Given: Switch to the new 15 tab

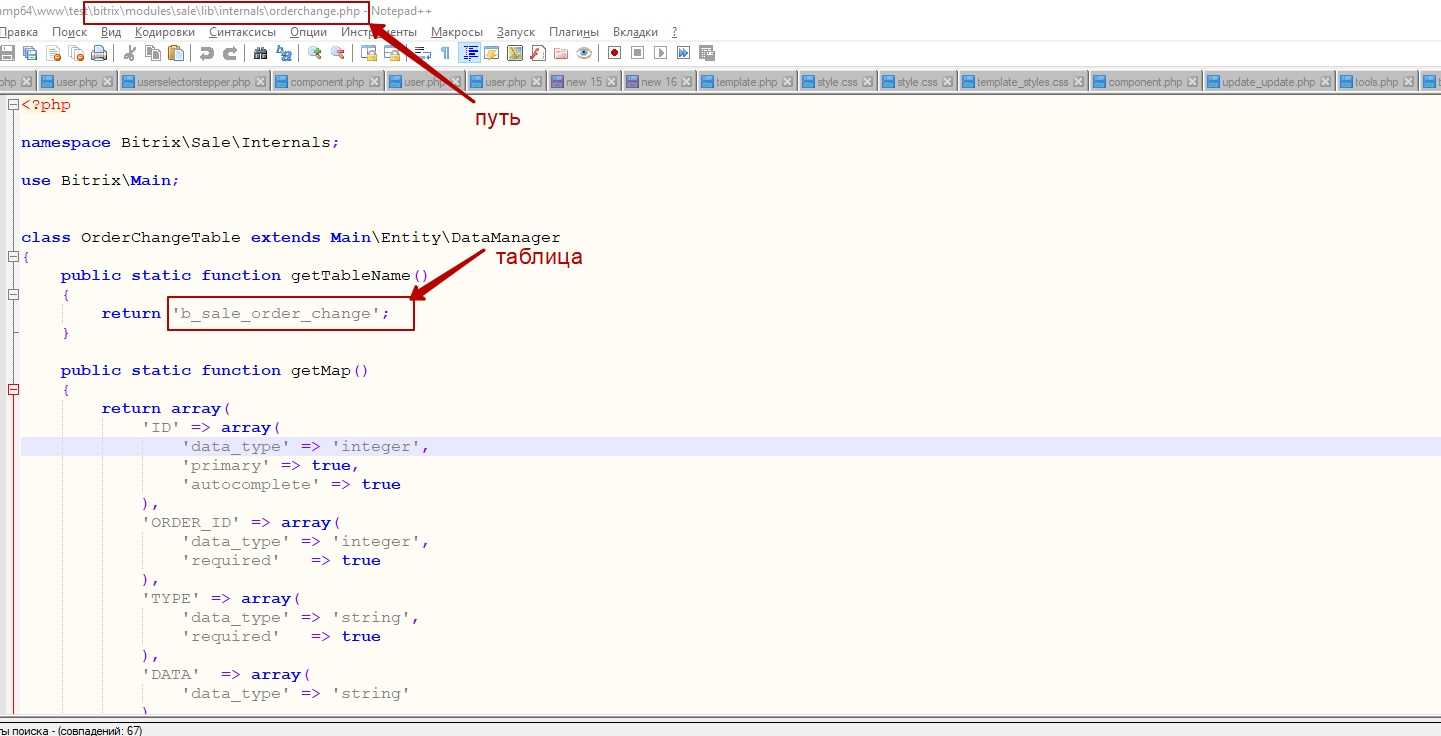Looking at the screenshot, I should click(x=584, y=82).
